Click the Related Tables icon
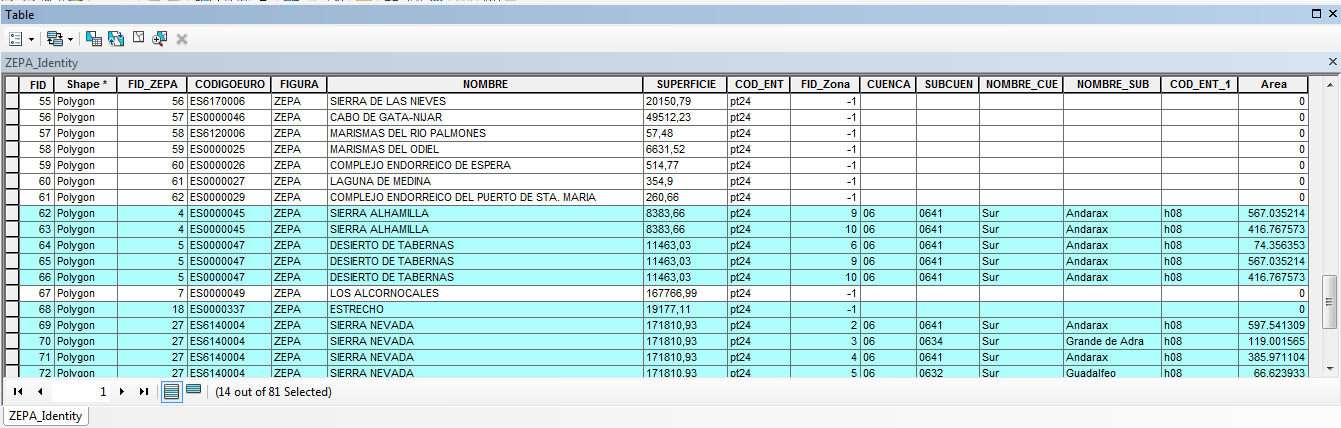Viewport: 1341px width, 428px height. (x=54, y=38)
